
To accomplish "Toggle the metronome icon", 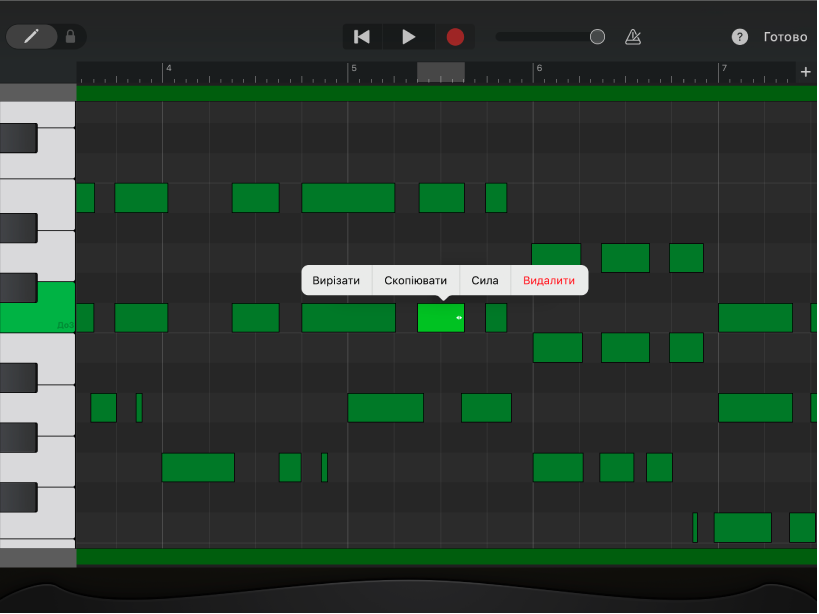I will 633,37.
